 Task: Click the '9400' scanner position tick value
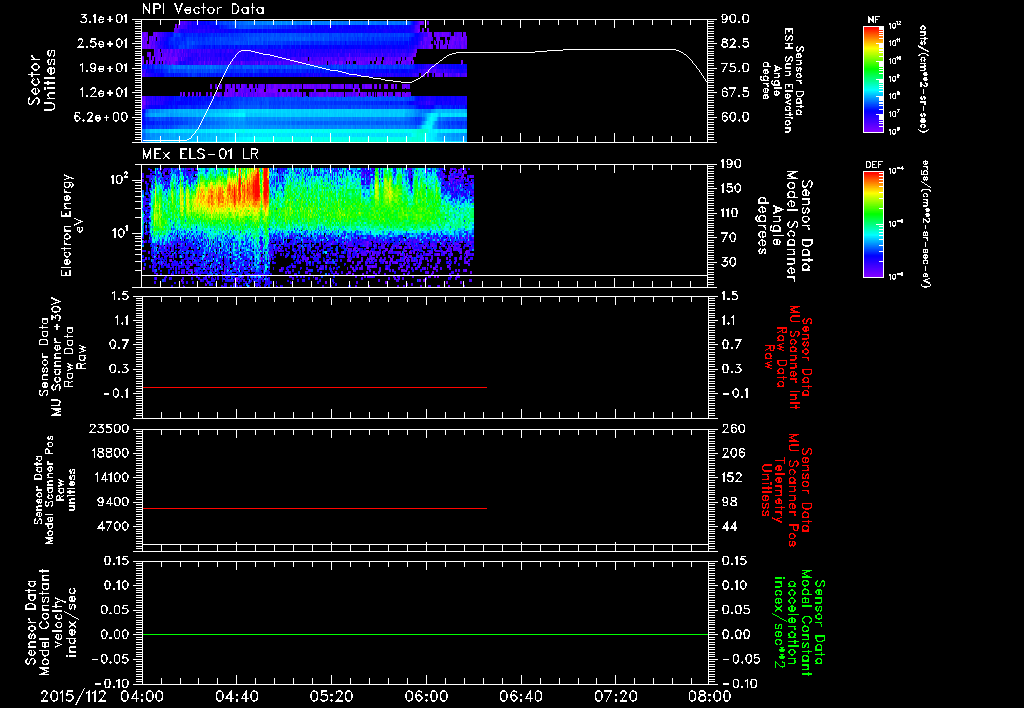pyautogui.click(x=112, y=502)
